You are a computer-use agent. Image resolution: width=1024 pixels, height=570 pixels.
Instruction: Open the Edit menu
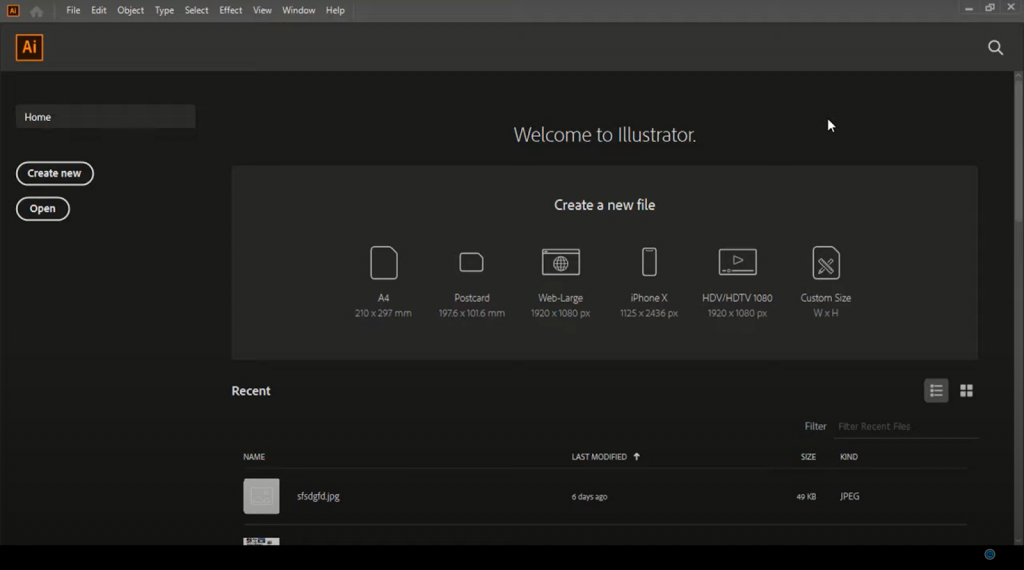pos(99,10)
